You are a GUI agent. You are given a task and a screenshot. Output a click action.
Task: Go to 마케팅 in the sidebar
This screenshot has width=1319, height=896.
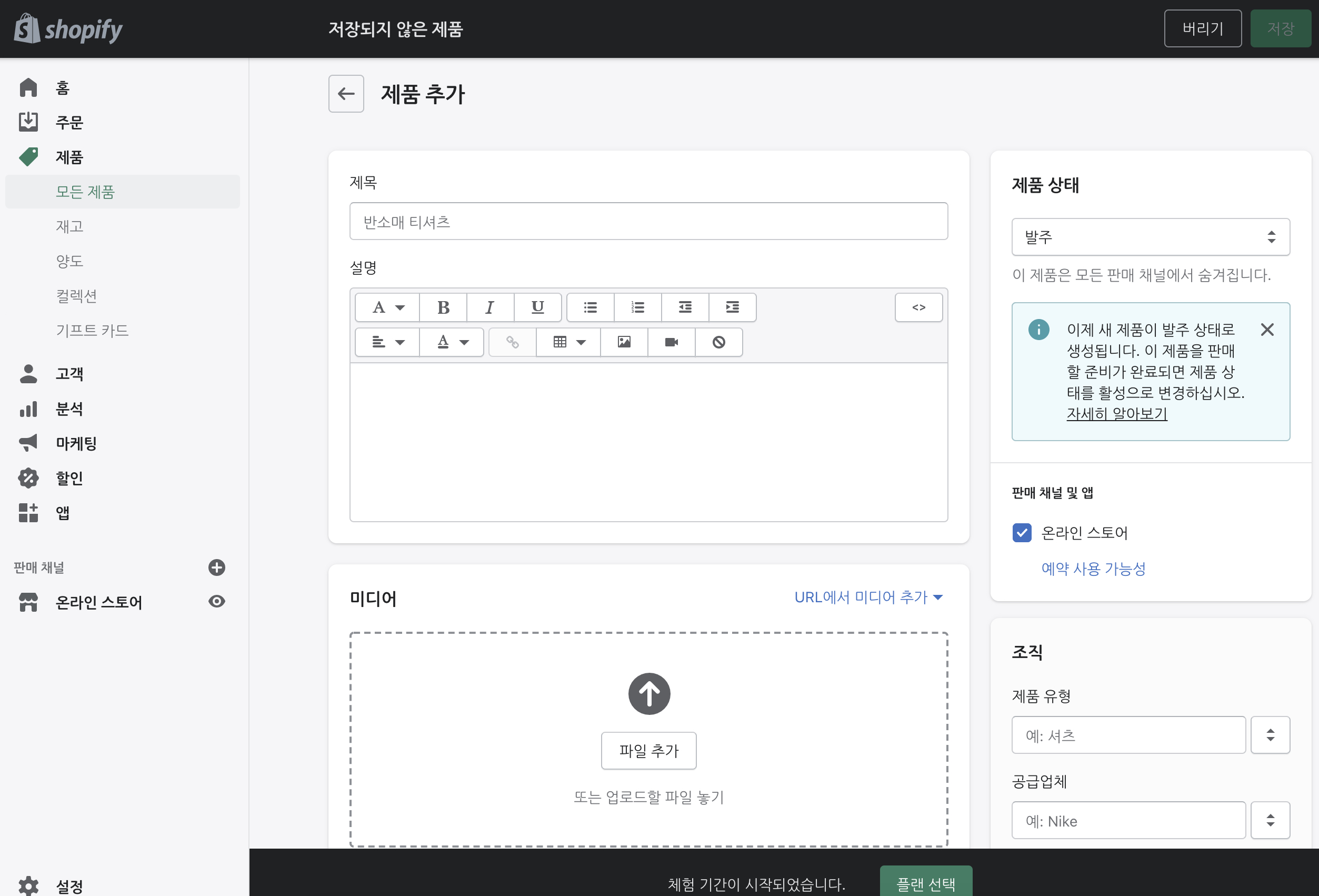coord(76,443)
